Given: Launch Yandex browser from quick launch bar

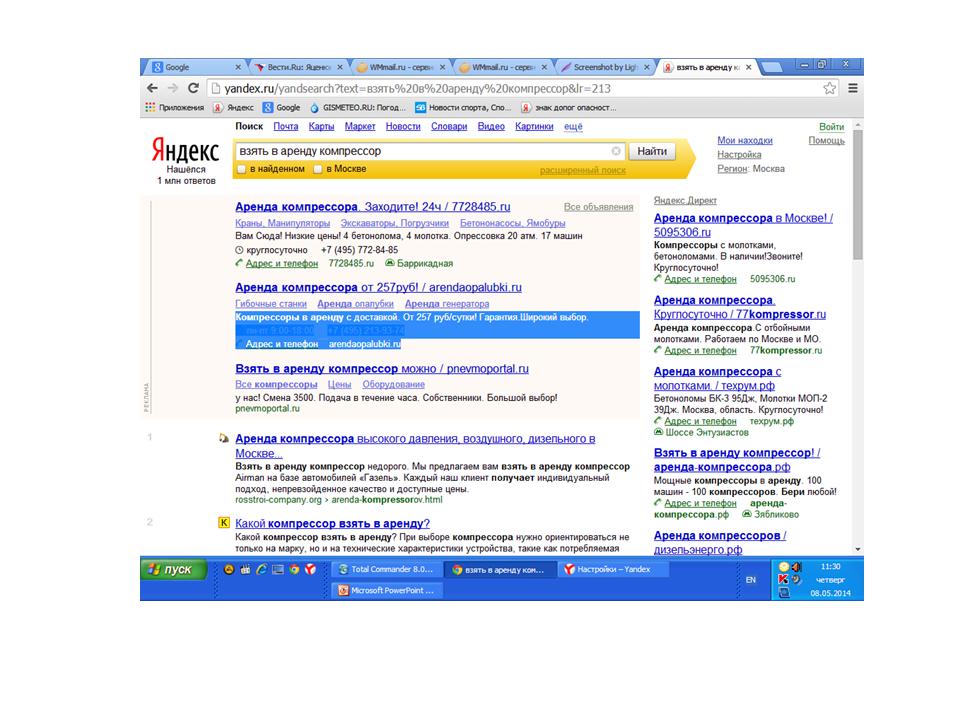Looking at the screenshot, I should pyautogui.click(x=310, y=569).
